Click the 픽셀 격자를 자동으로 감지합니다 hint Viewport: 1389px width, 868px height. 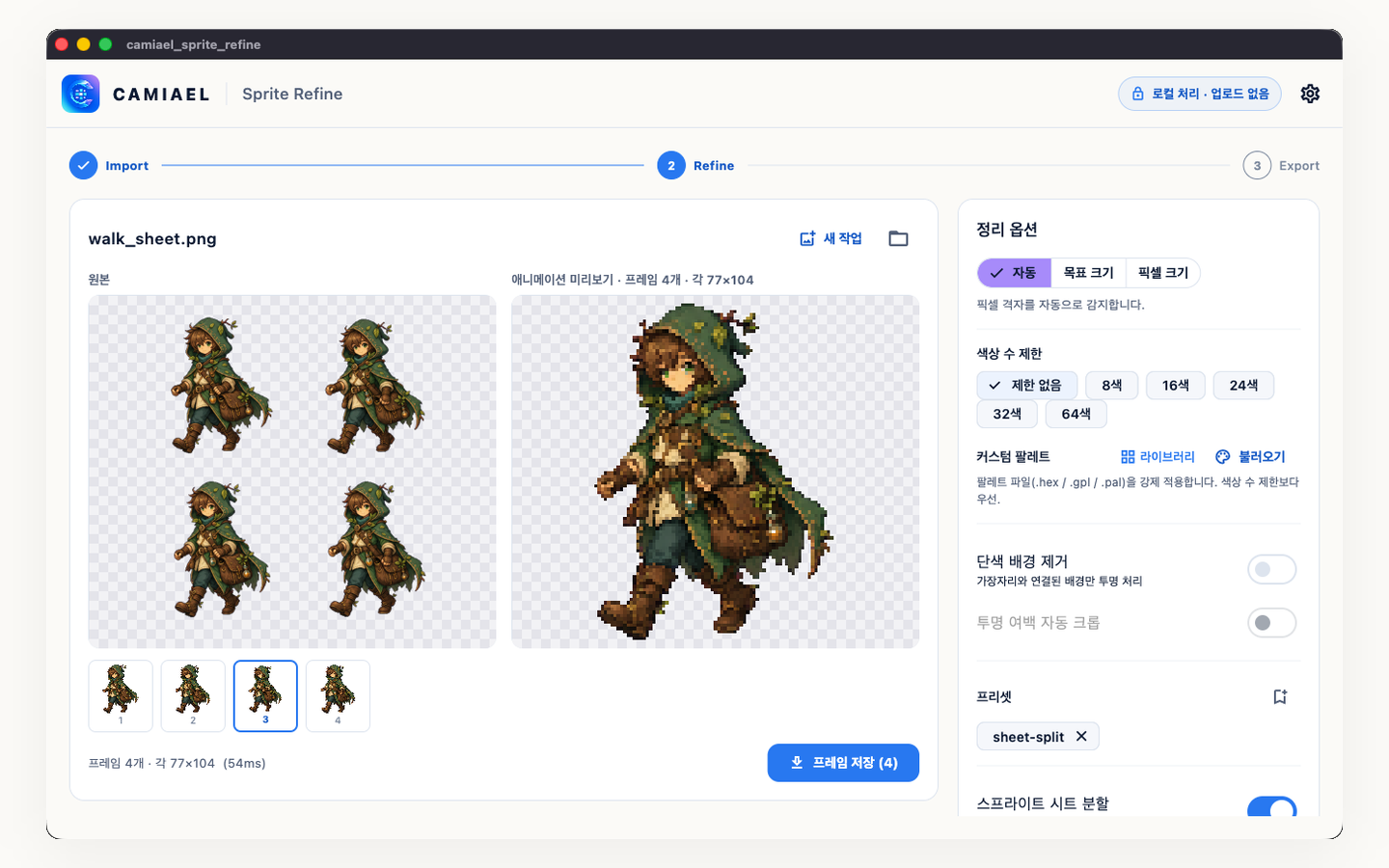click(x=1060, y=305)
